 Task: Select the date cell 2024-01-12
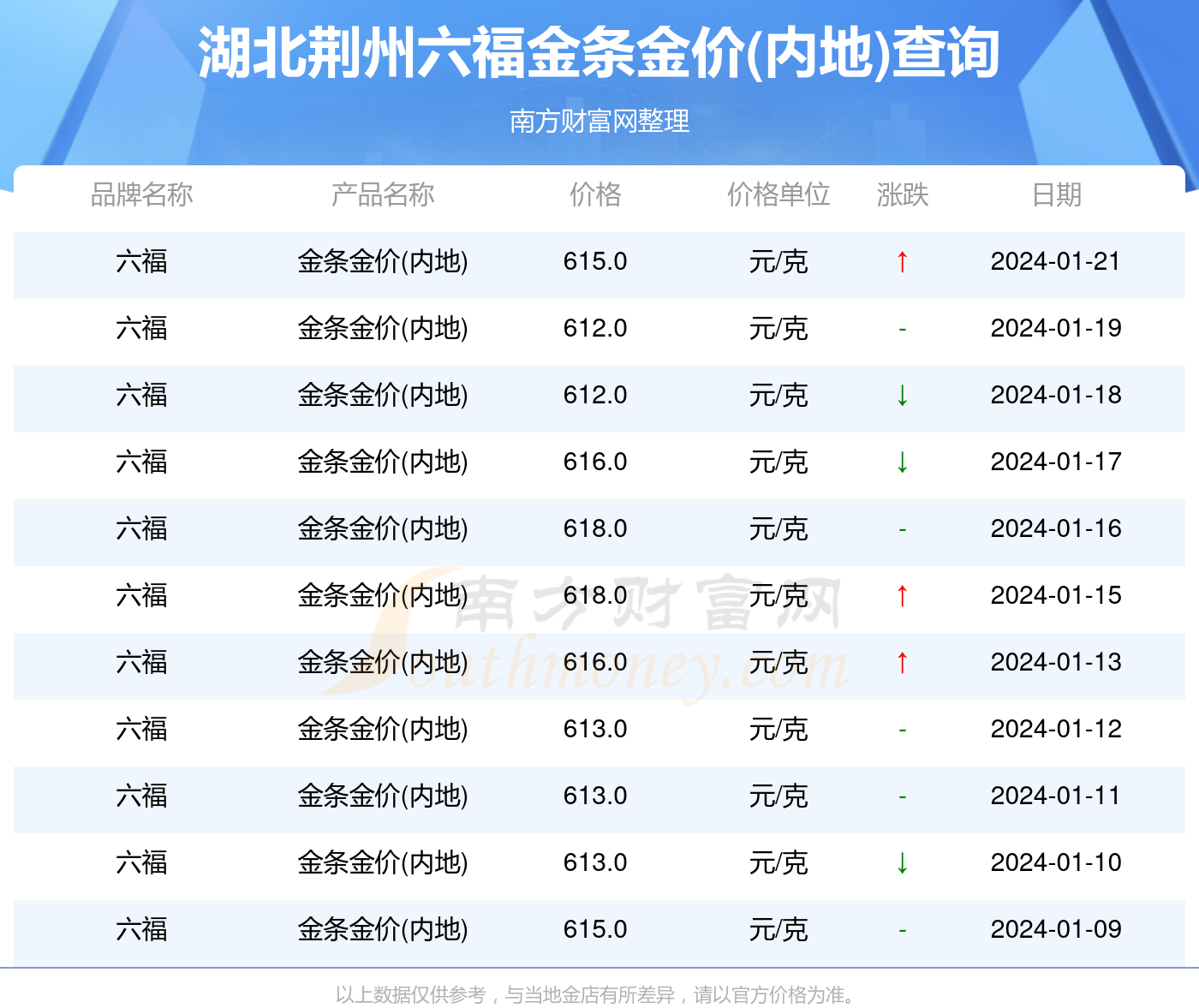[1056, 729]
